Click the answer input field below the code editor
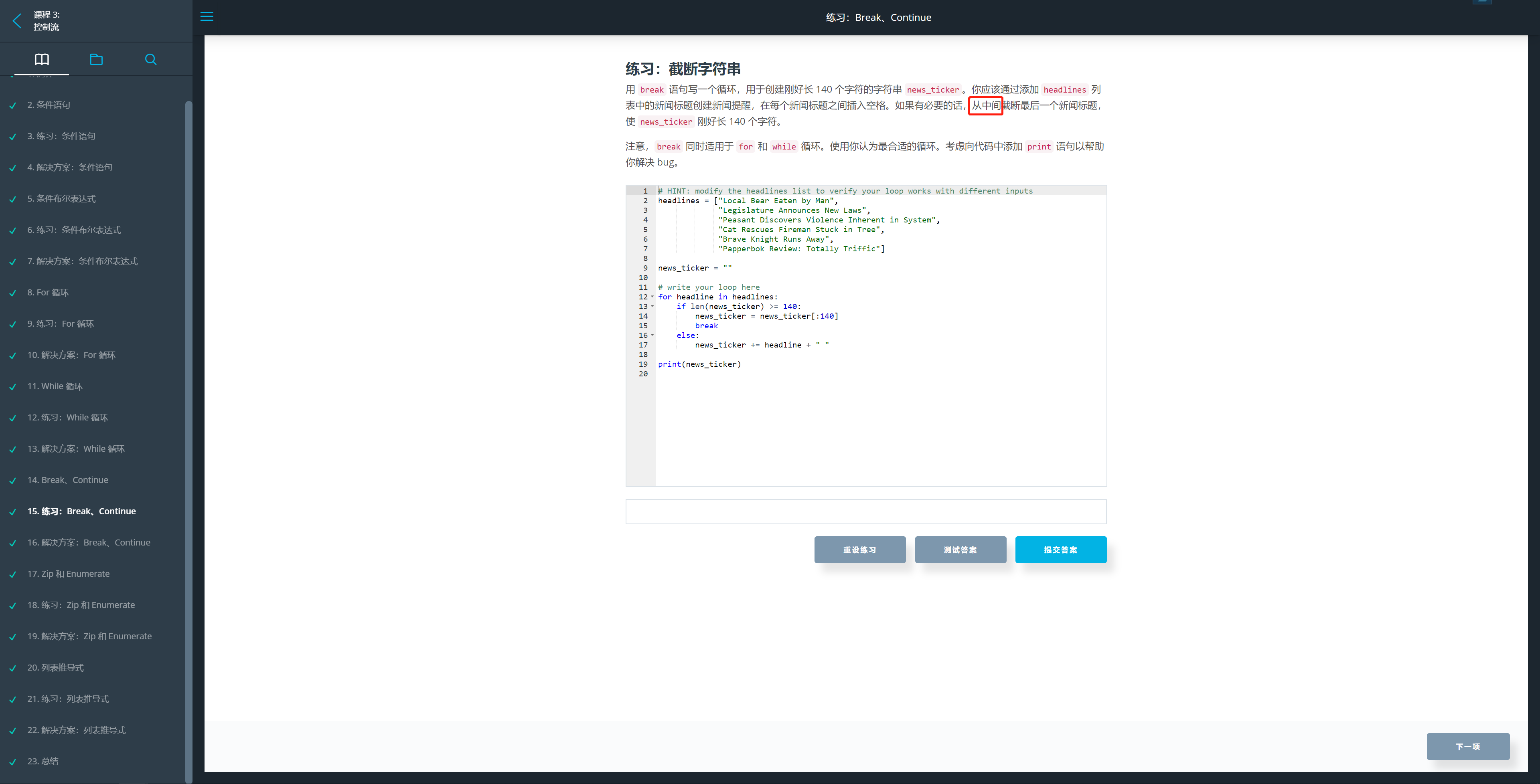The width and height of the screenshot is (1540, 784). tap(865, 511)
